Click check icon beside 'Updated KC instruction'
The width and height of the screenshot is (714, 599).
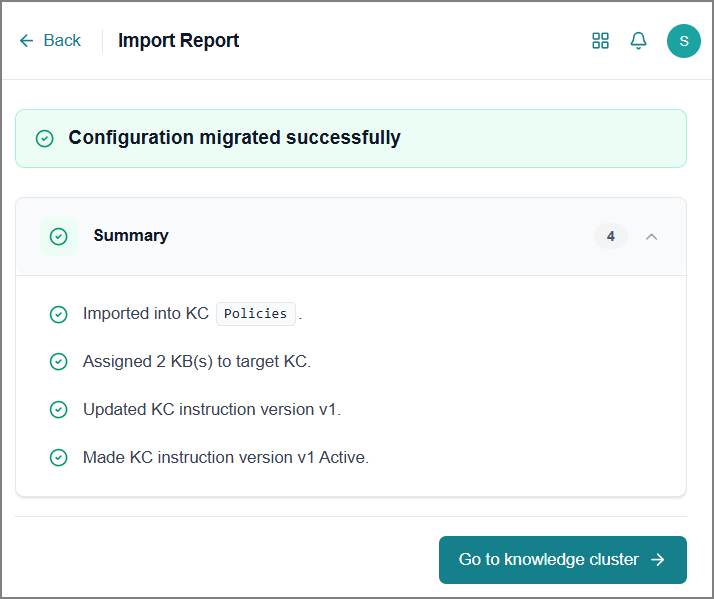[59, 410]
